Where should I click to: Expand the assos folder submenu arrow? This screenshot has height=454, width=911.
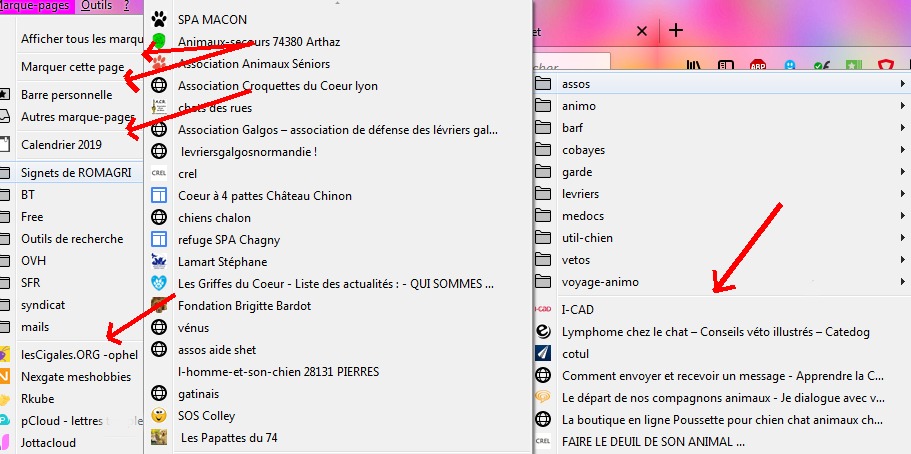[903, 84]
